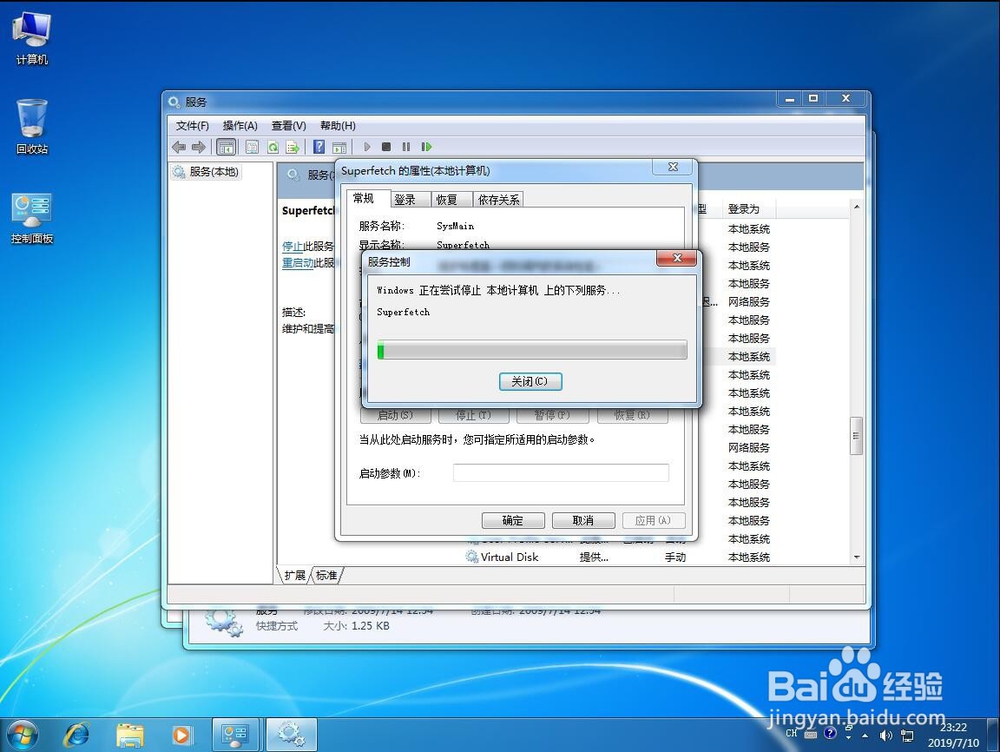Screen dimensions: 1000x752
Task: Open the 计算机 desktop icon
Action: coord(32,37)
